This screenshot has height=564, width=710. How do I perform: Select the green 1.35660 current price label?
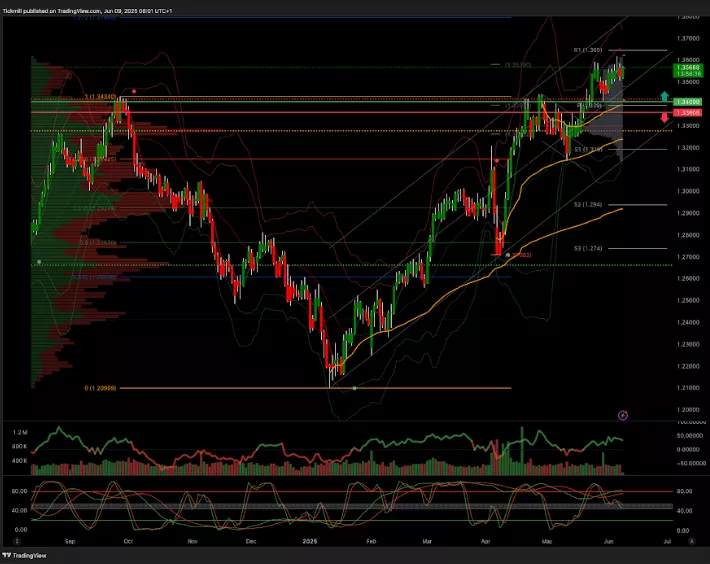point(687,69)
